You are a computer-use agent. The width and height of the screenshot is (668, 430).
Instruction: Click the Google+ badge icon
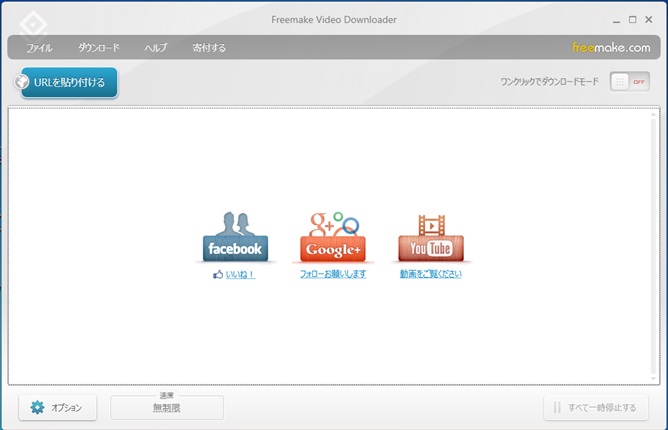click(x=333, y=237)
